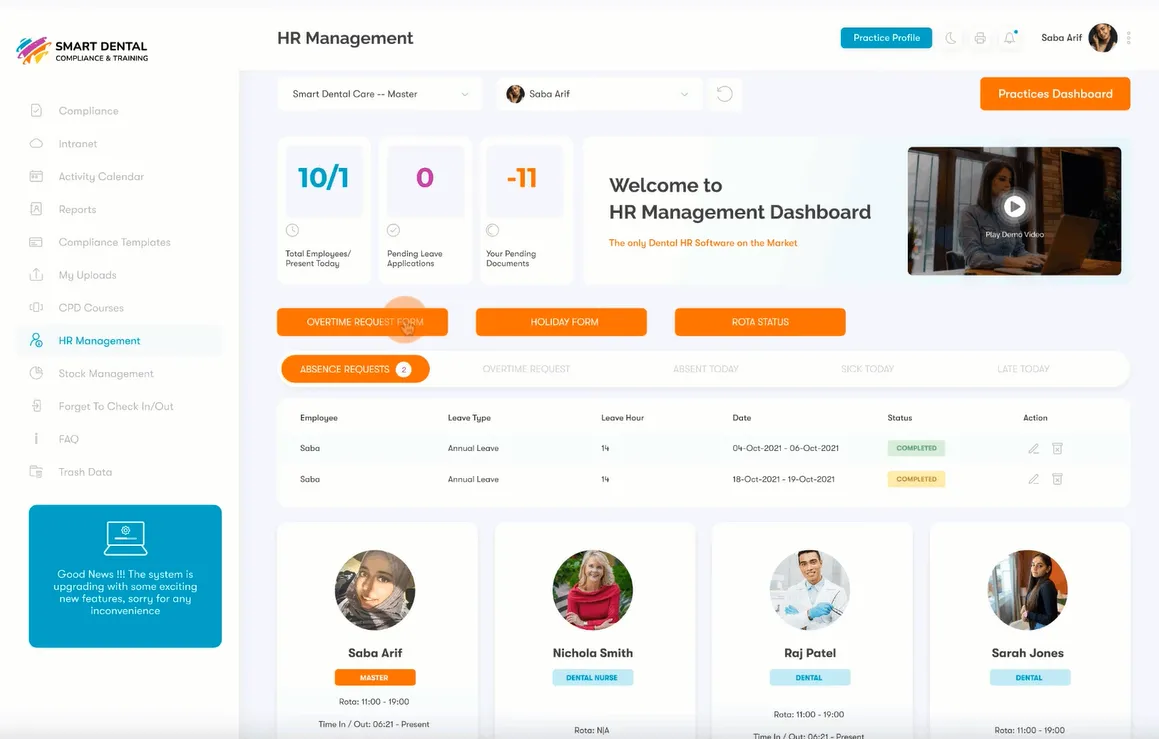1159x739 pixels.
Task: Play the demo video
Action: 1014,206
